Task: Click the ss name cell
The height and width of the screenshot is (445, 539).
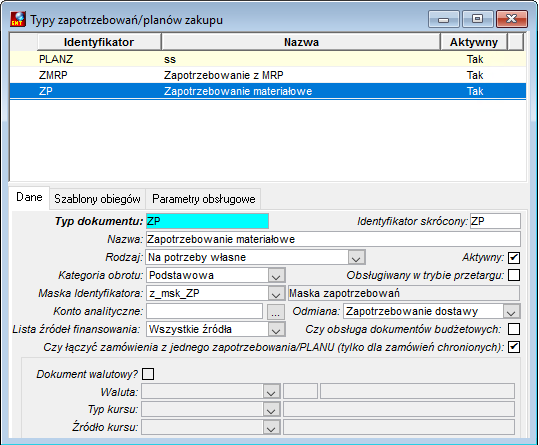Action: tap(170, 59)
